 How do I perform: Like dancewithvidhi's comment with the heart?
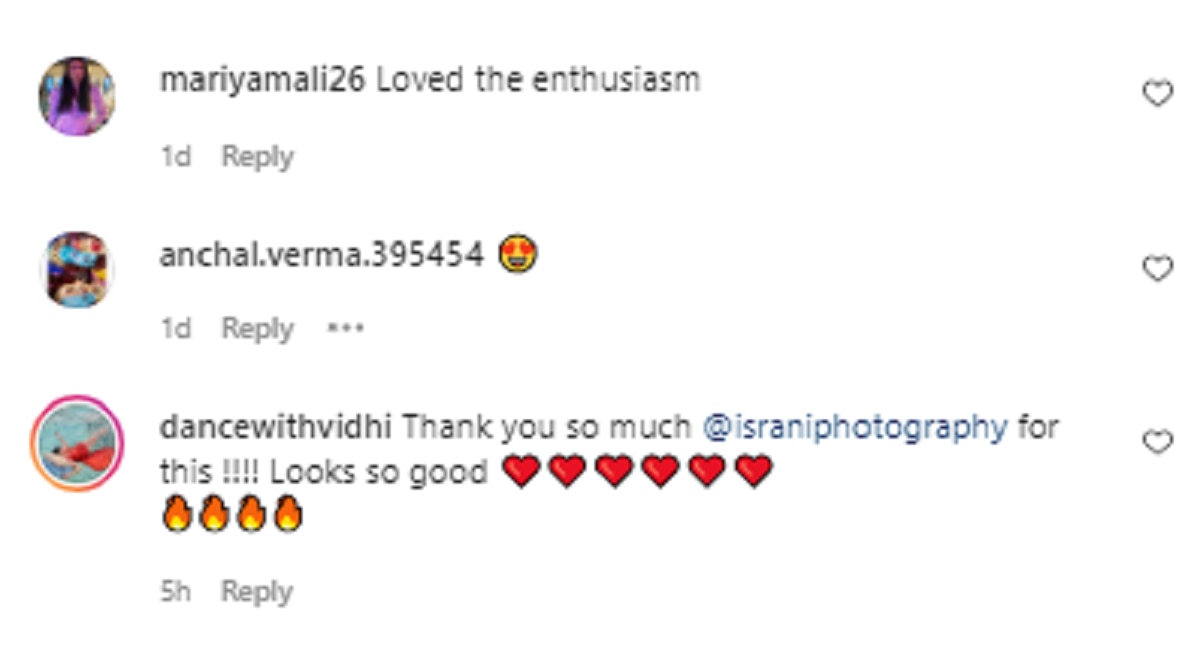click(x=1157, y=441)
